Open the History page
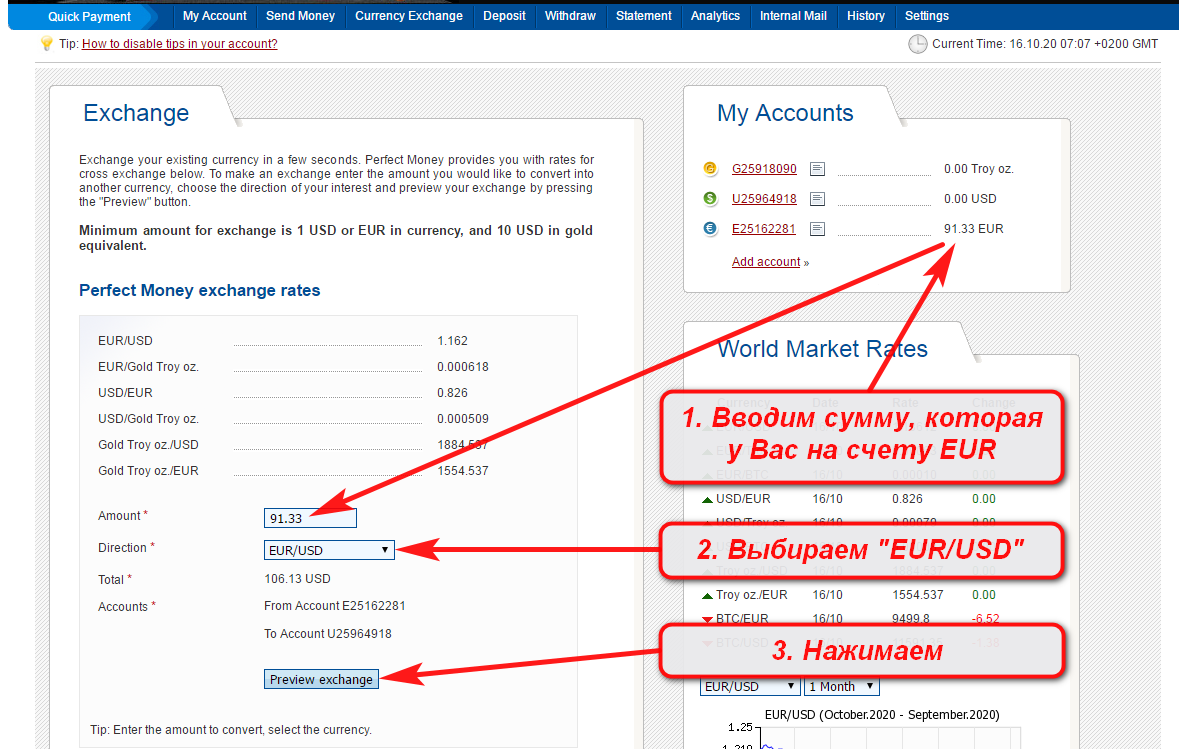1179x749 pixels. (865, 16)
